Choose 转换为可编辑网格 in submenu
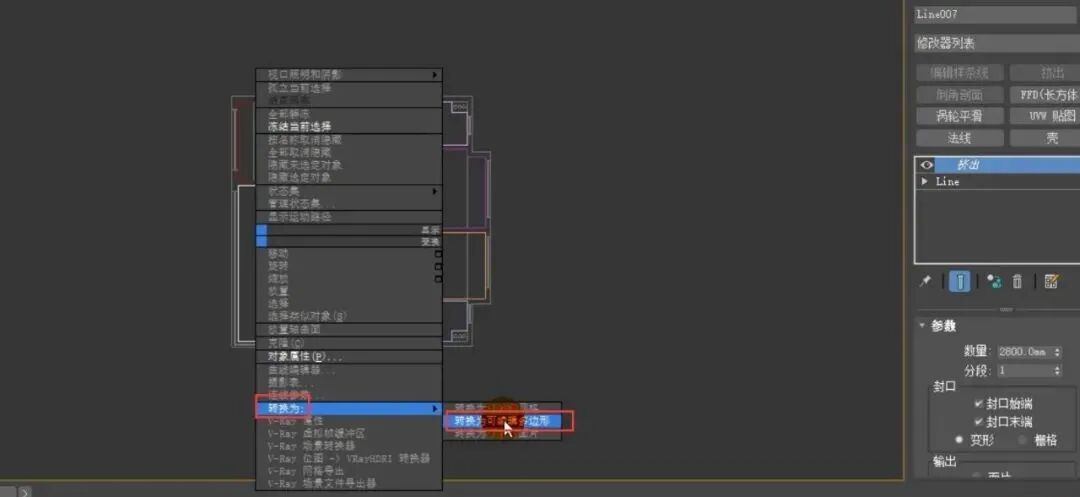This screenshot has height=497, width=1080. (x=503, y=408)
